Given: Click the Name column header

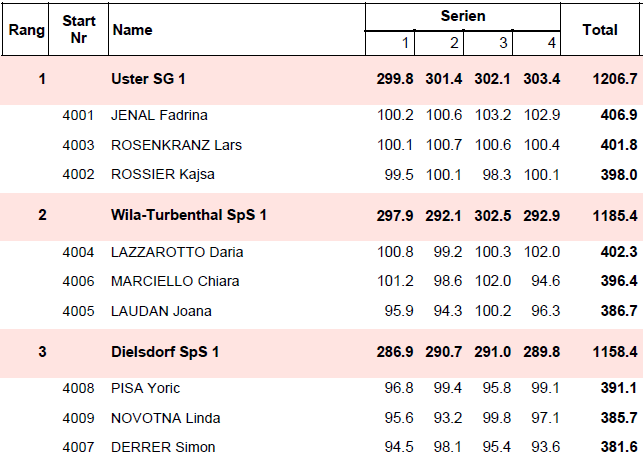Looking at the screenshot, I should [x=237, y=30].
